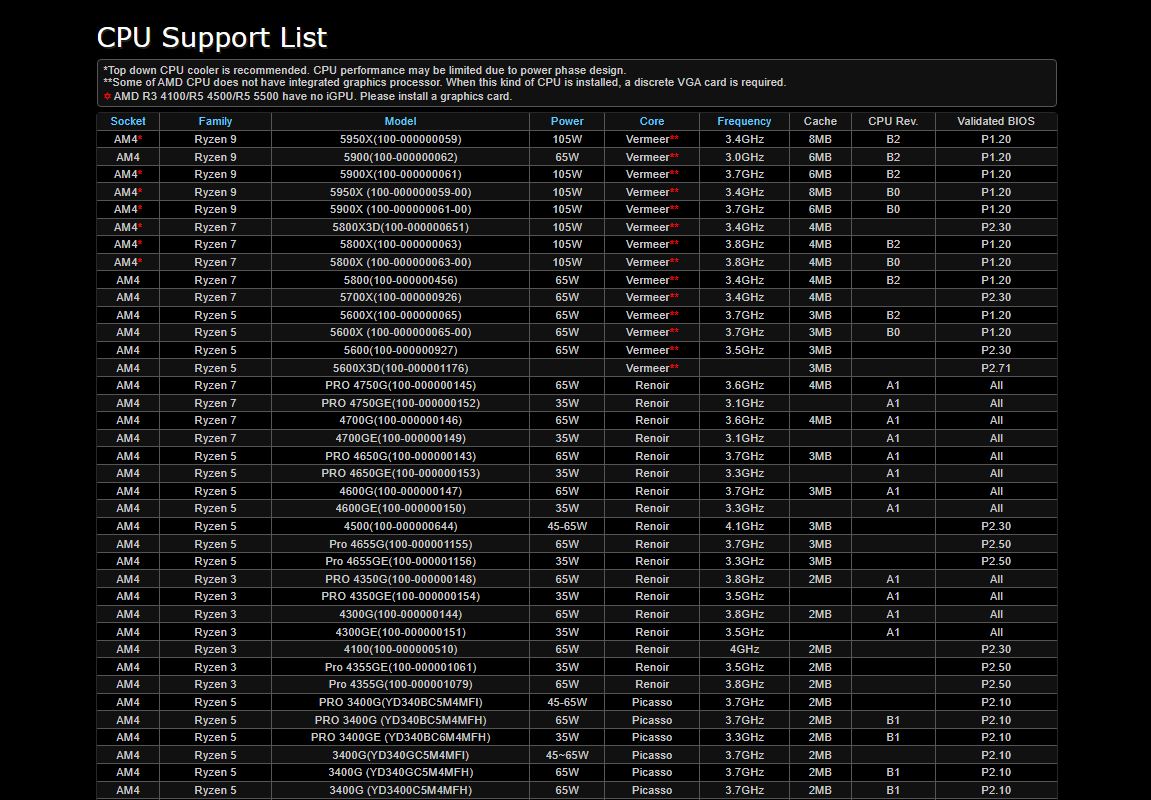1151x800 pixels.
Task: Click 4.1GHz frequency in 4500 row
Action: (744, 526)
